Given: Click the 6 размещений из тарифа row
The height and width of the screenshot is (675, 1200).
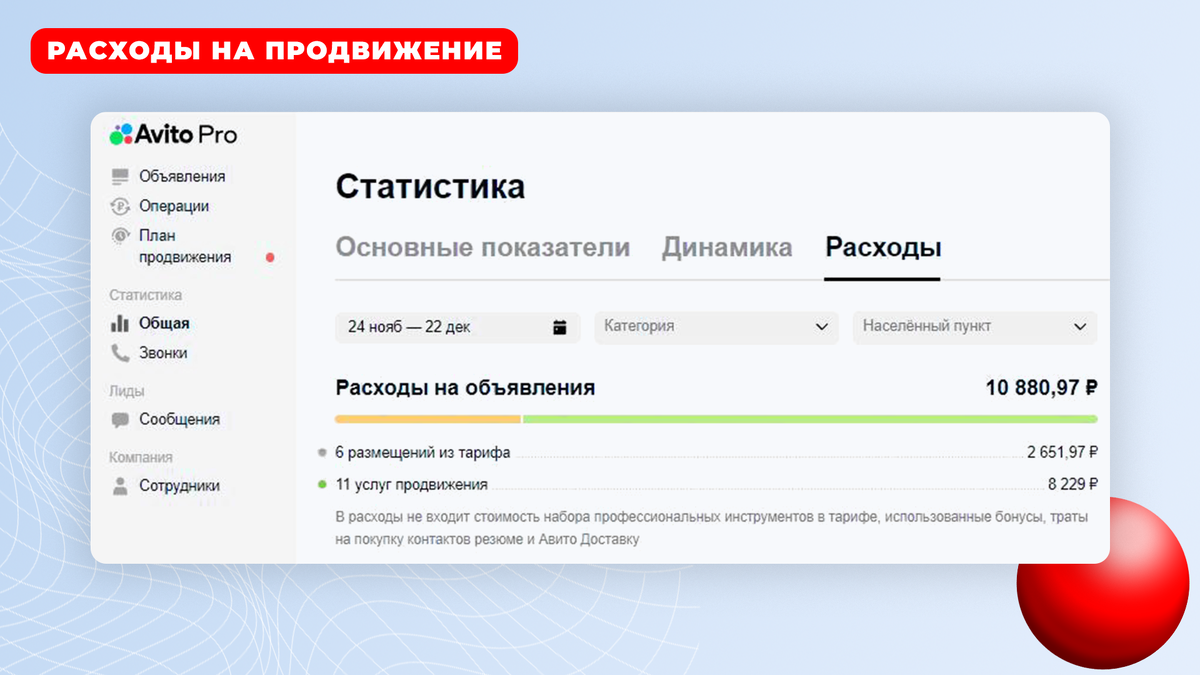Looking at the screenshot, I should point(716,452).
